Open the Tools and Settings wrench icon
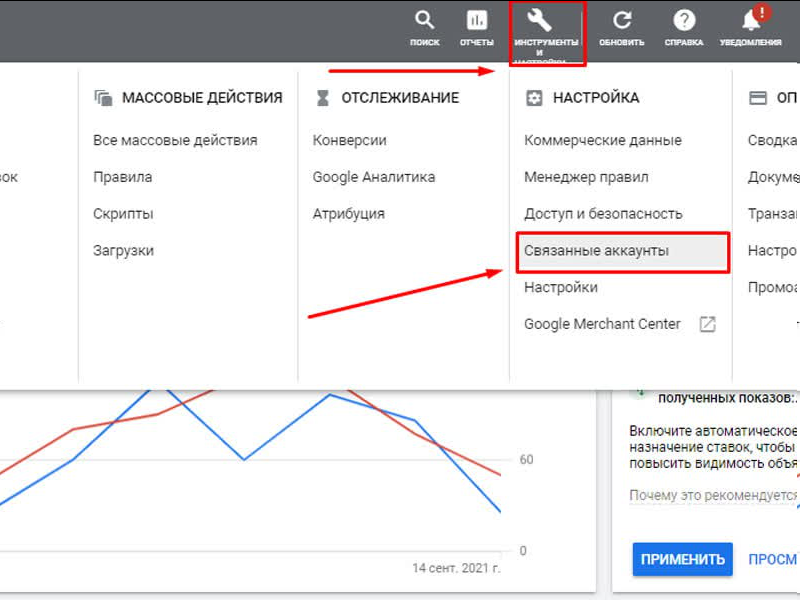800x600 pixels. [x=546, y=20]
